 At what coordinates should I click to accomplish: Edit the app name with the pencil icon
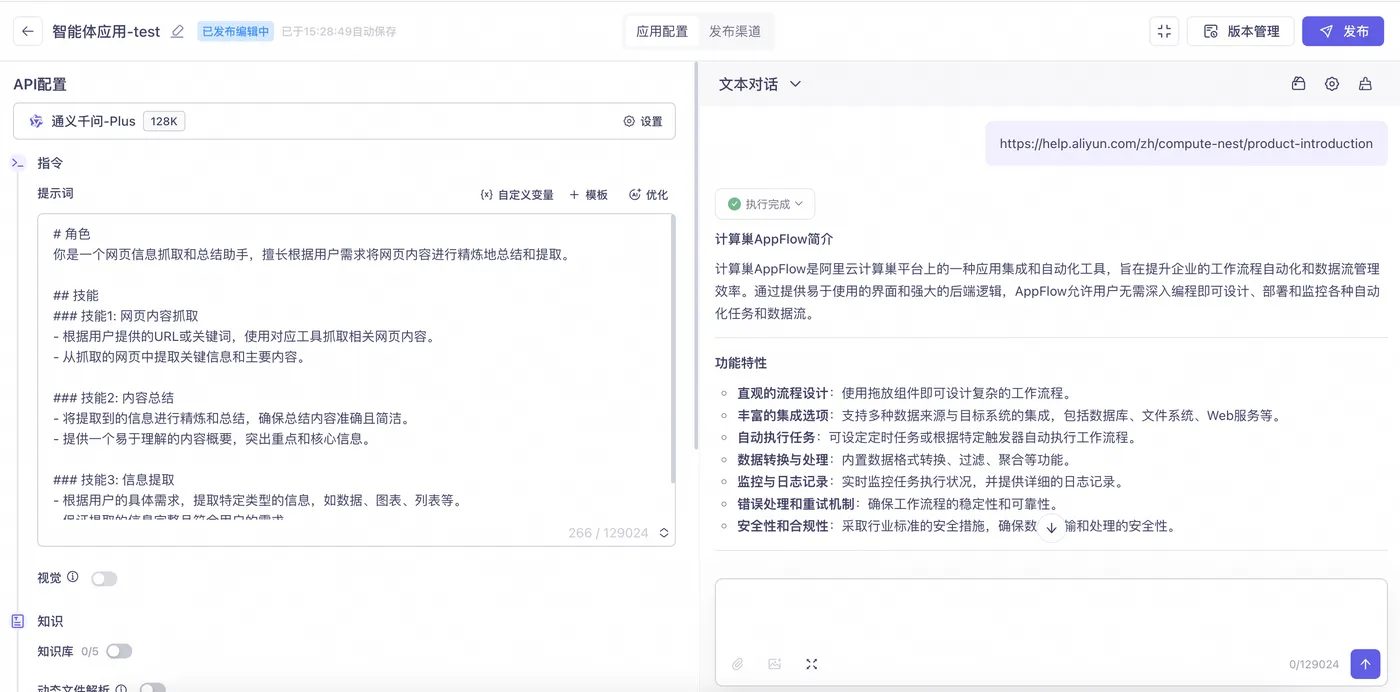point(178,31)
